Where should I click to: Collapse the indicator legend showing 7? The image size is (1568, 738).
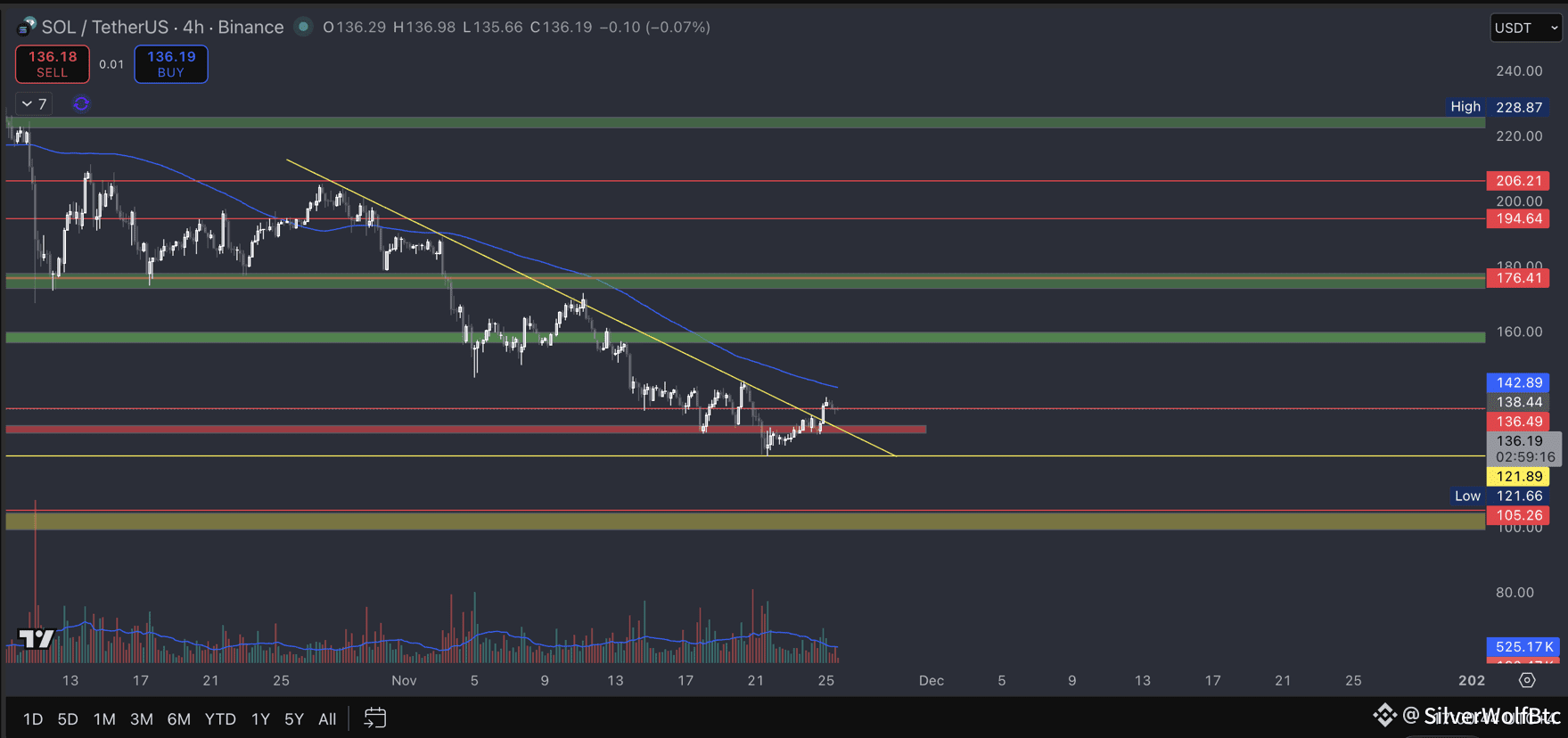tap(34, 104)
